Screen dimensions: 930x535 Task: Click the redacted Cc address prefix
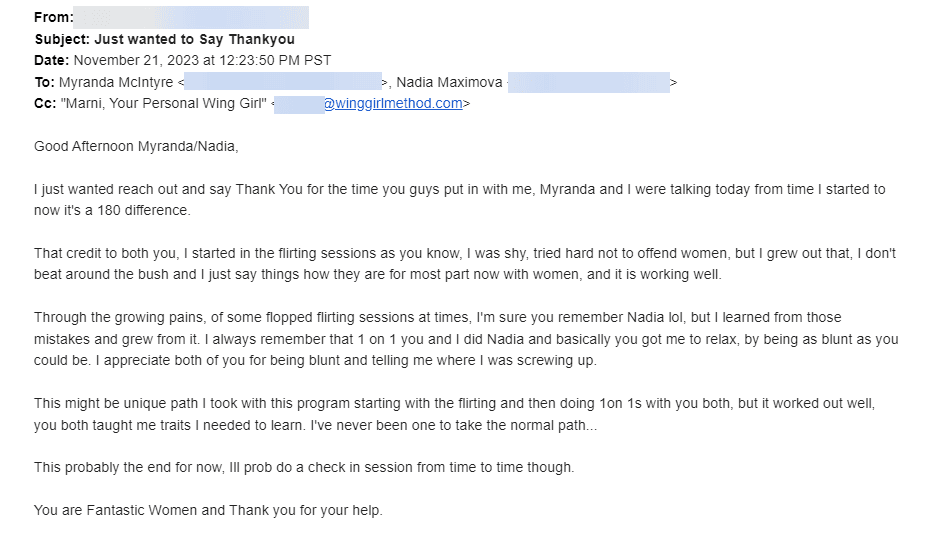(x=299, y=104)
